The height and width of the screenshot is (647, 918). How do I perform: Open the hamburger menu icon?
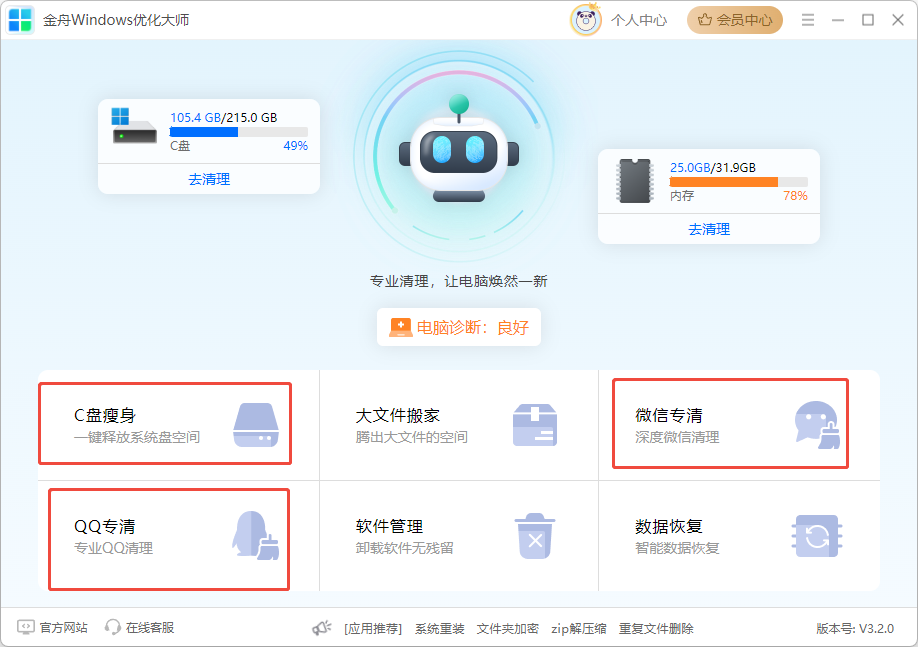pyautogui.click(x=808, y=20)
